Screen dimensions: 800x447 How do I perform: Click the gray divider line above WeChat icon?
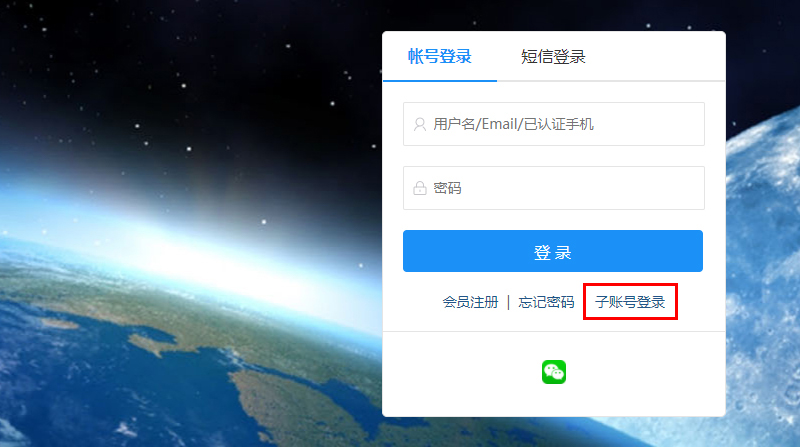point(554,332)
